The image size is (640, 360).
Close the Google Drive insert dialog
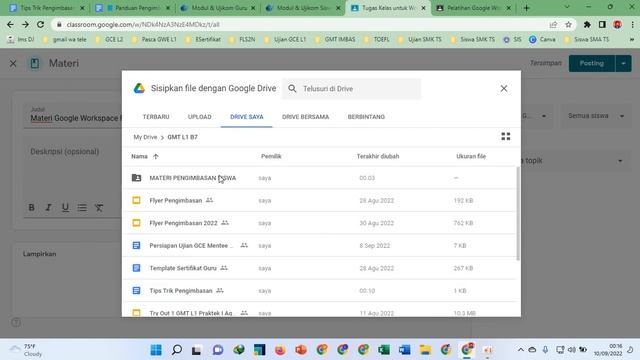pyautogui.click(x=504, y=89)
